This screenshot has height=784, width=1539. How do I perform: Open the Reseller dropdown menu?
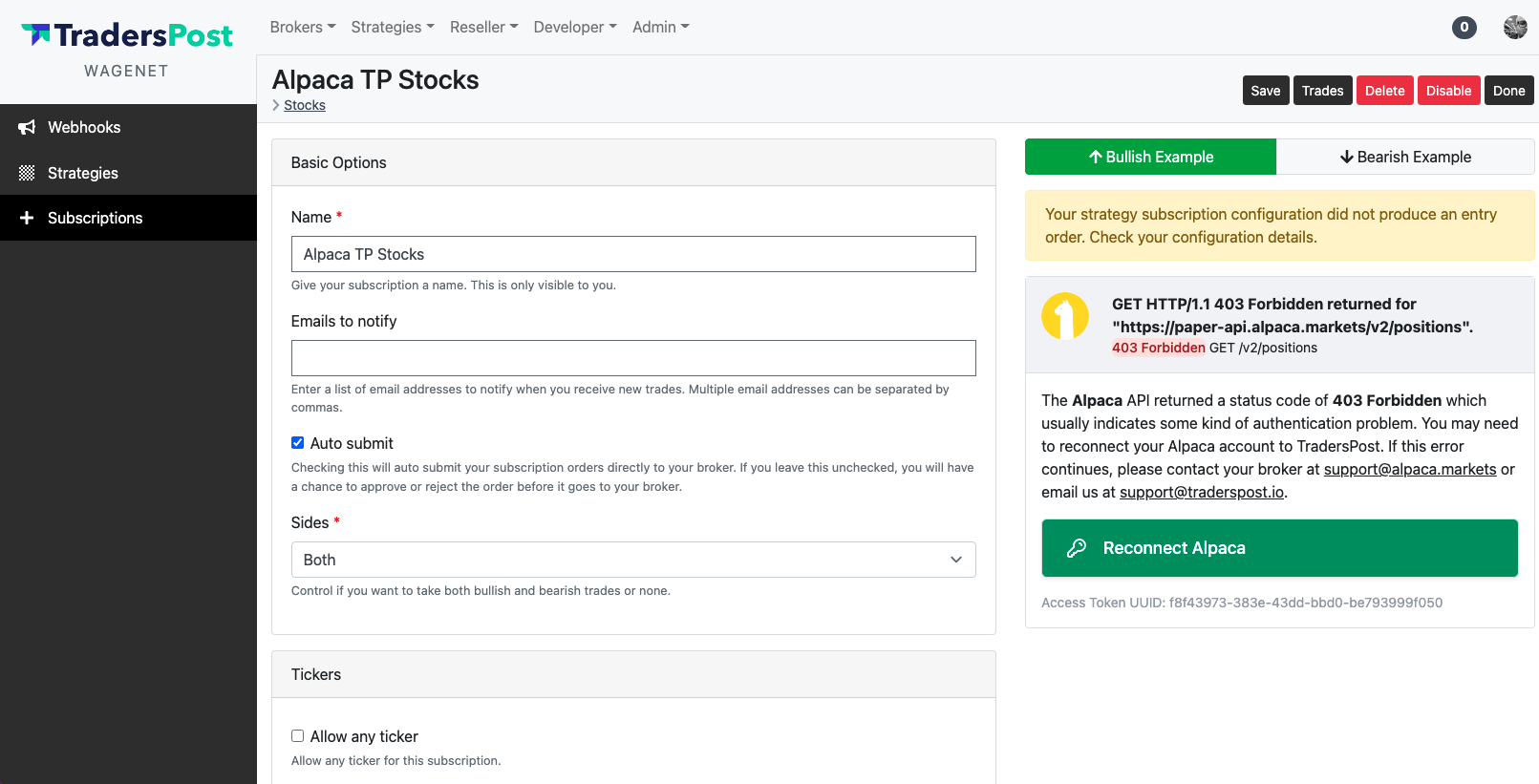tap(484, 27)
